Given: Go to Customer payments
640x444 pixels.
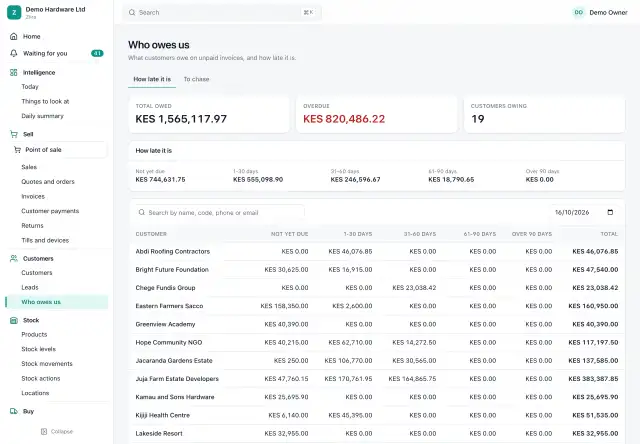Looking at the screenshot, I should (50, 211).
